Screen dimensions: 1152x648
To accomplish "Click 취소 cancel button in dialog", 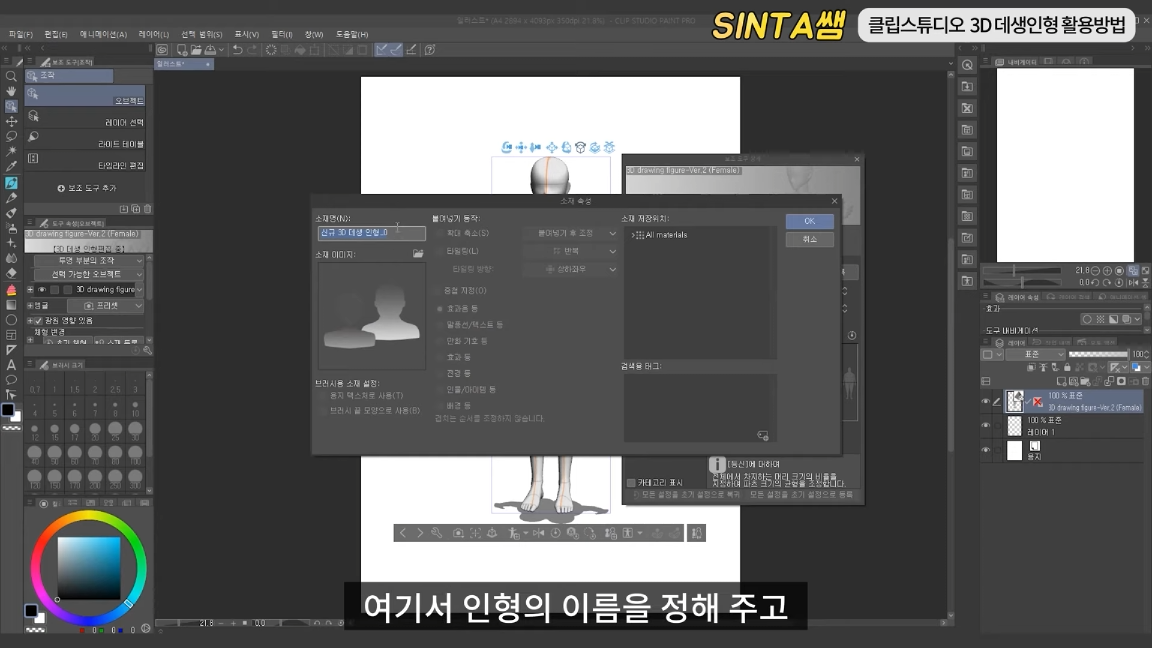I will point(809,240).
